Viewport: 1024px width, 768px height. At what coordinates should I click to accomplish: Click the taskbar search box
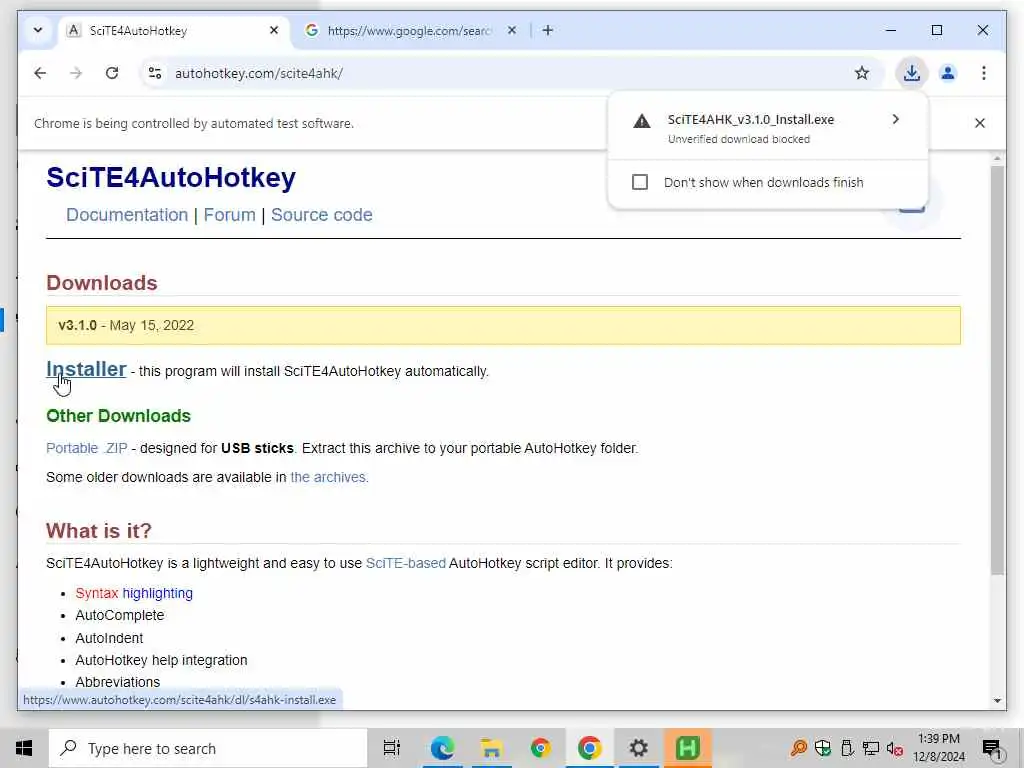tap(208, 748)
